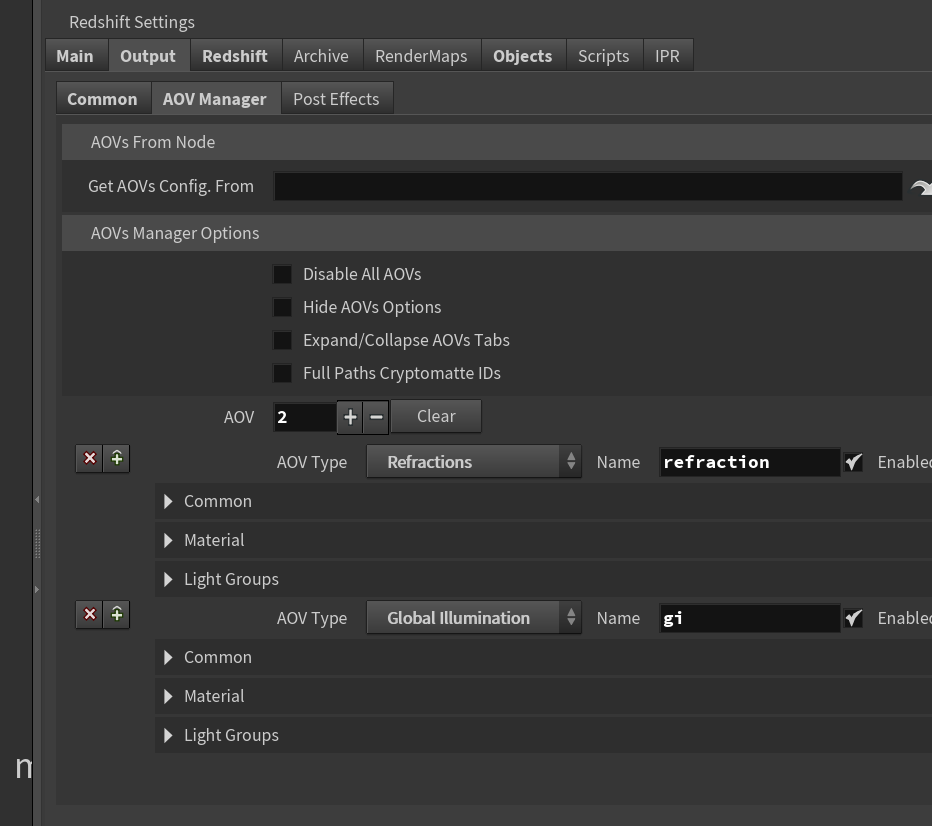Click the gi Name input field
The image size is (932, 826).
pos(750,619)
